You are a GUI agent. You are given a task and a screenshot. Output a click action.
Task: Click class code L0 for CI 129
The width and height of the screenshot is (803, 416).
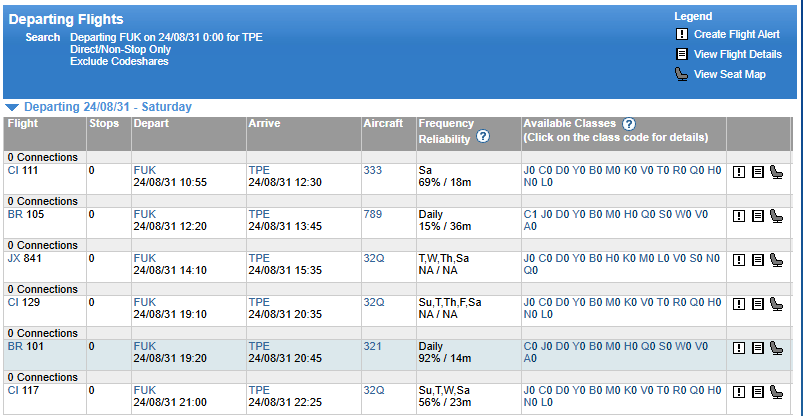tap(547, 315)
